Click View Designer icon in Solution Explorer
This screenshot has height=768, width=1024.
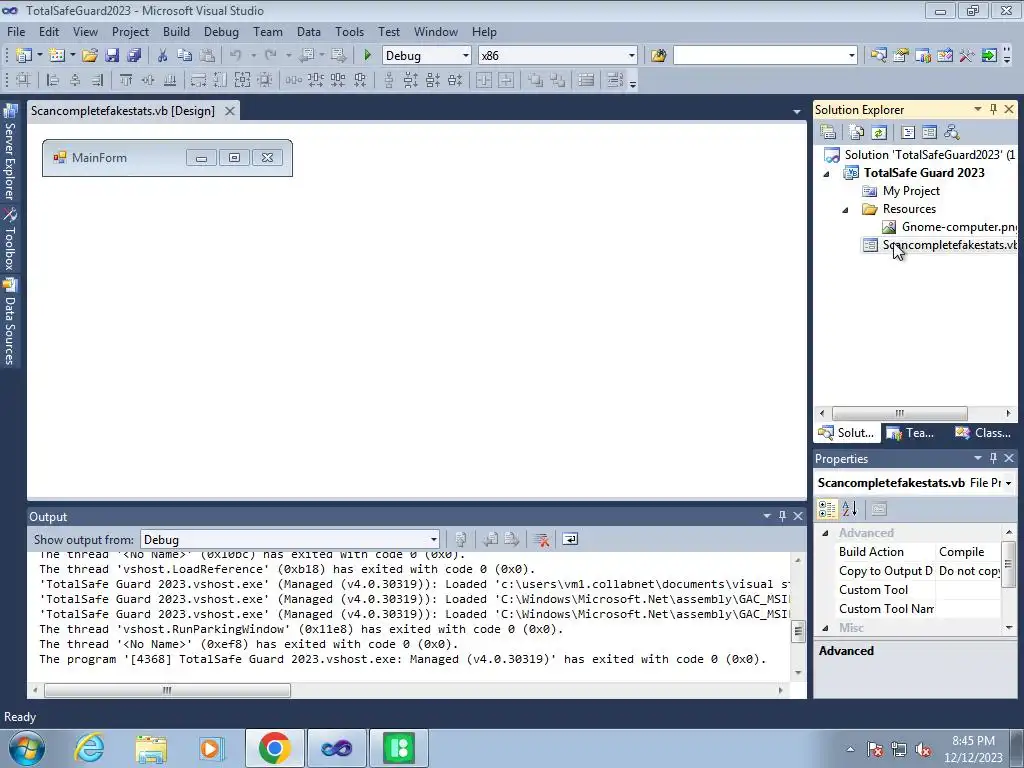[929, 132]
